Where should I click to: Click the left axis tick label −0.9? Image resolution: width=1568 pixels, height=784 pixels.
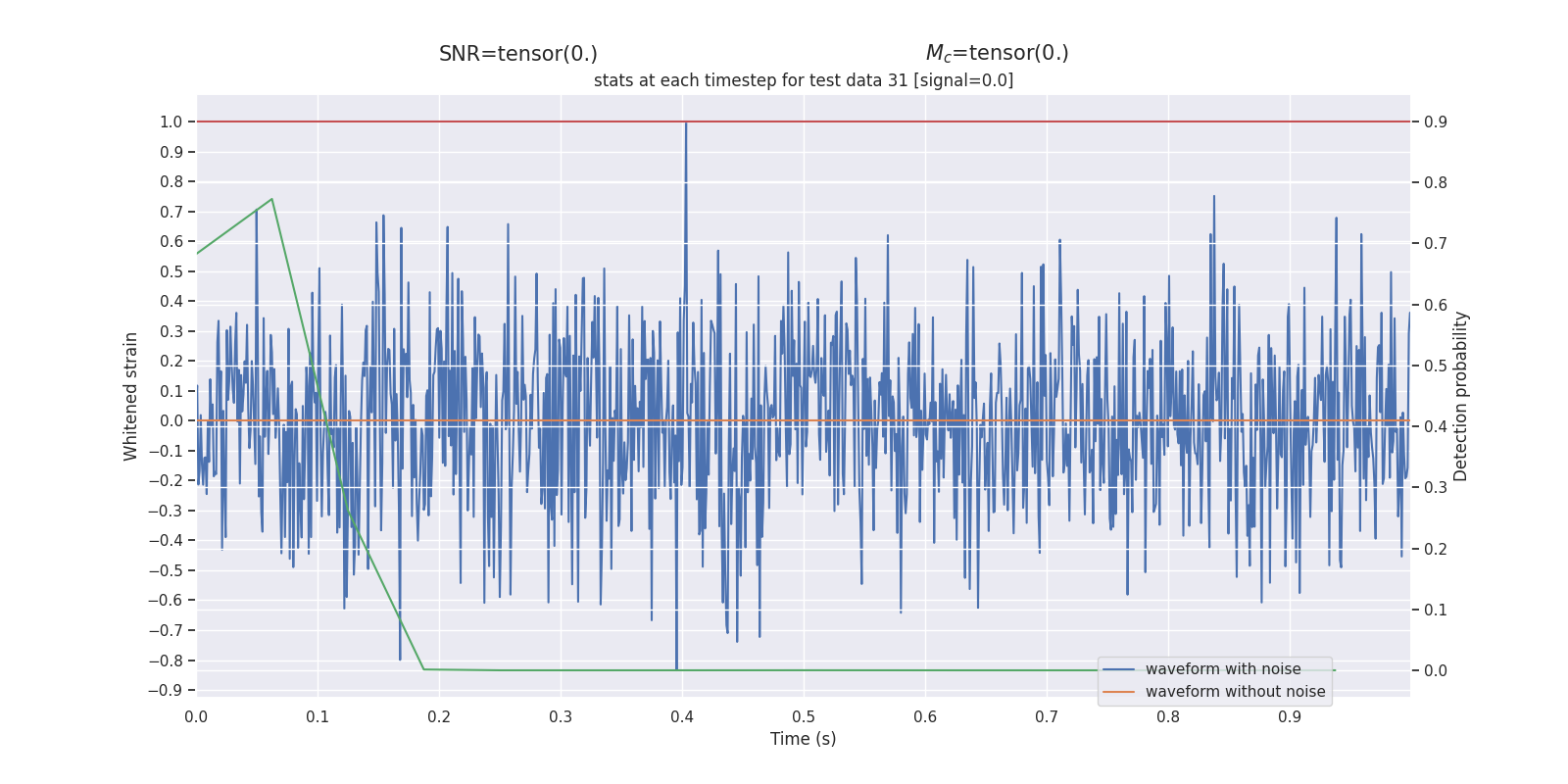click(x=166, y=690)
